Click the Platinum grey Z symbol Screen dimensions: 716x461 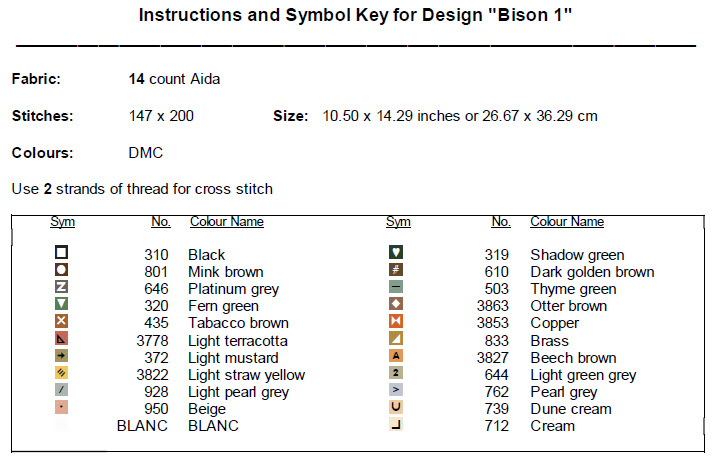coord(61,288)
